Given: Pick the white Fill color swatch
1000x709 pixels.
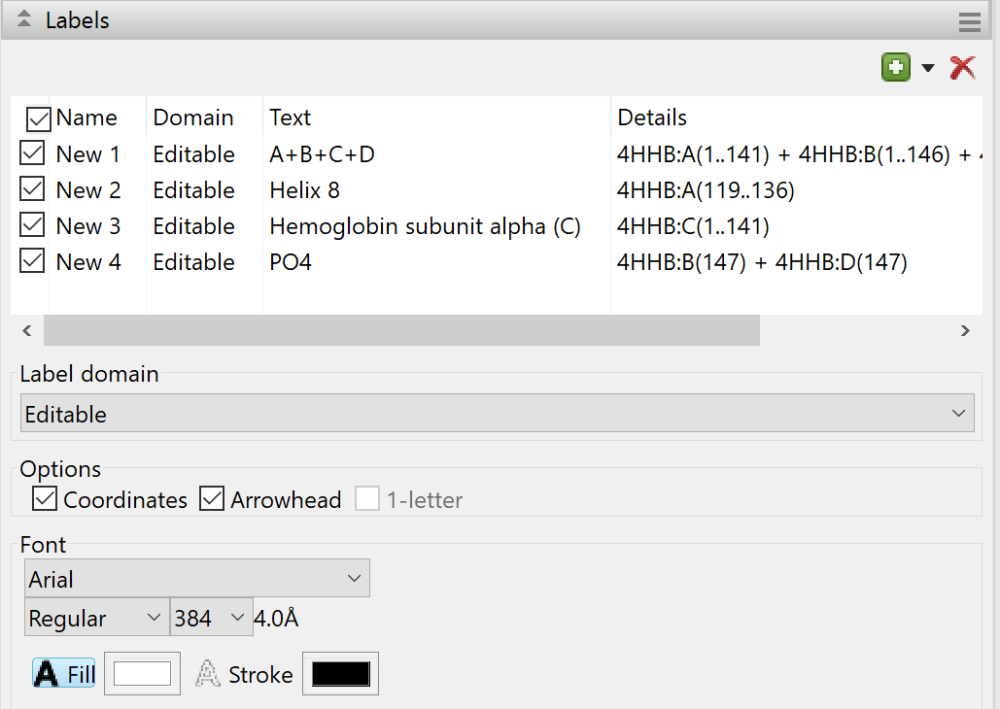Looking at the screenshot, I should [142, 674].
